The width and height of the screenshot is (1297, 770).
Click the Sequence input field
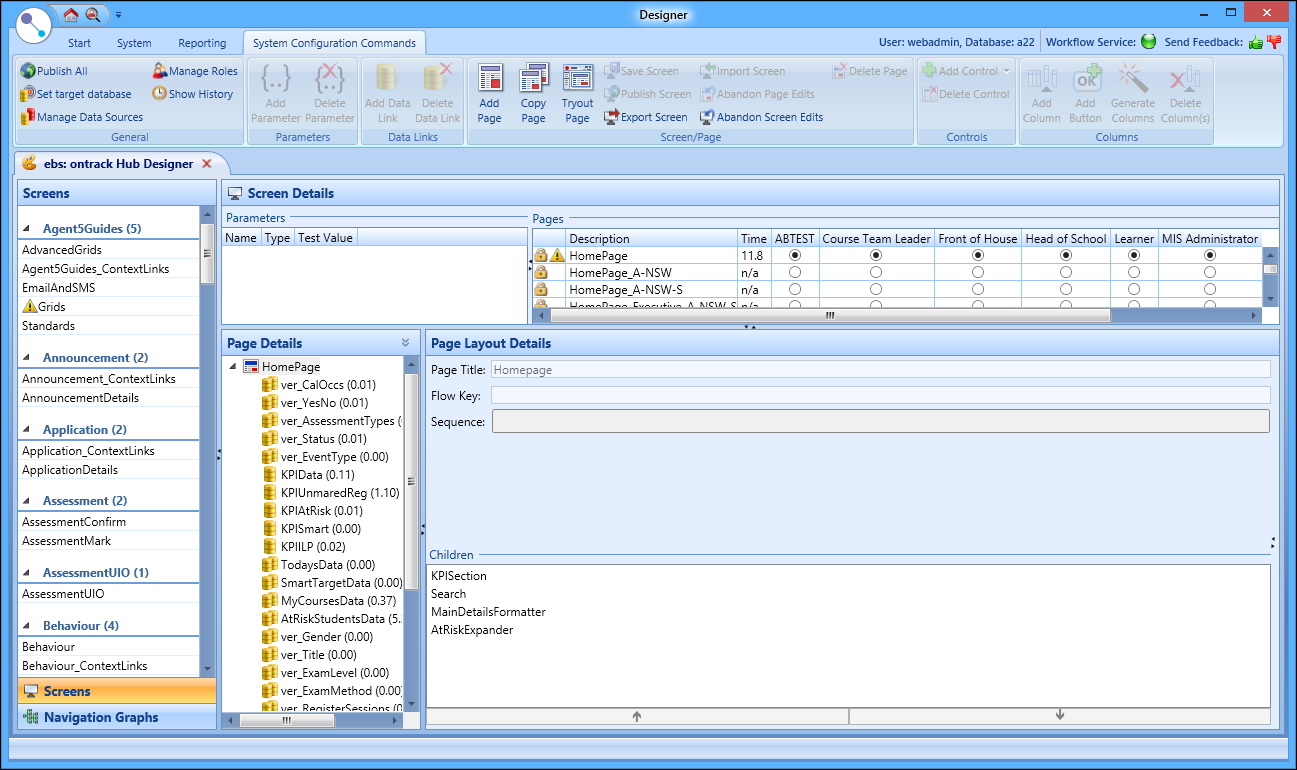coord(880,420)
